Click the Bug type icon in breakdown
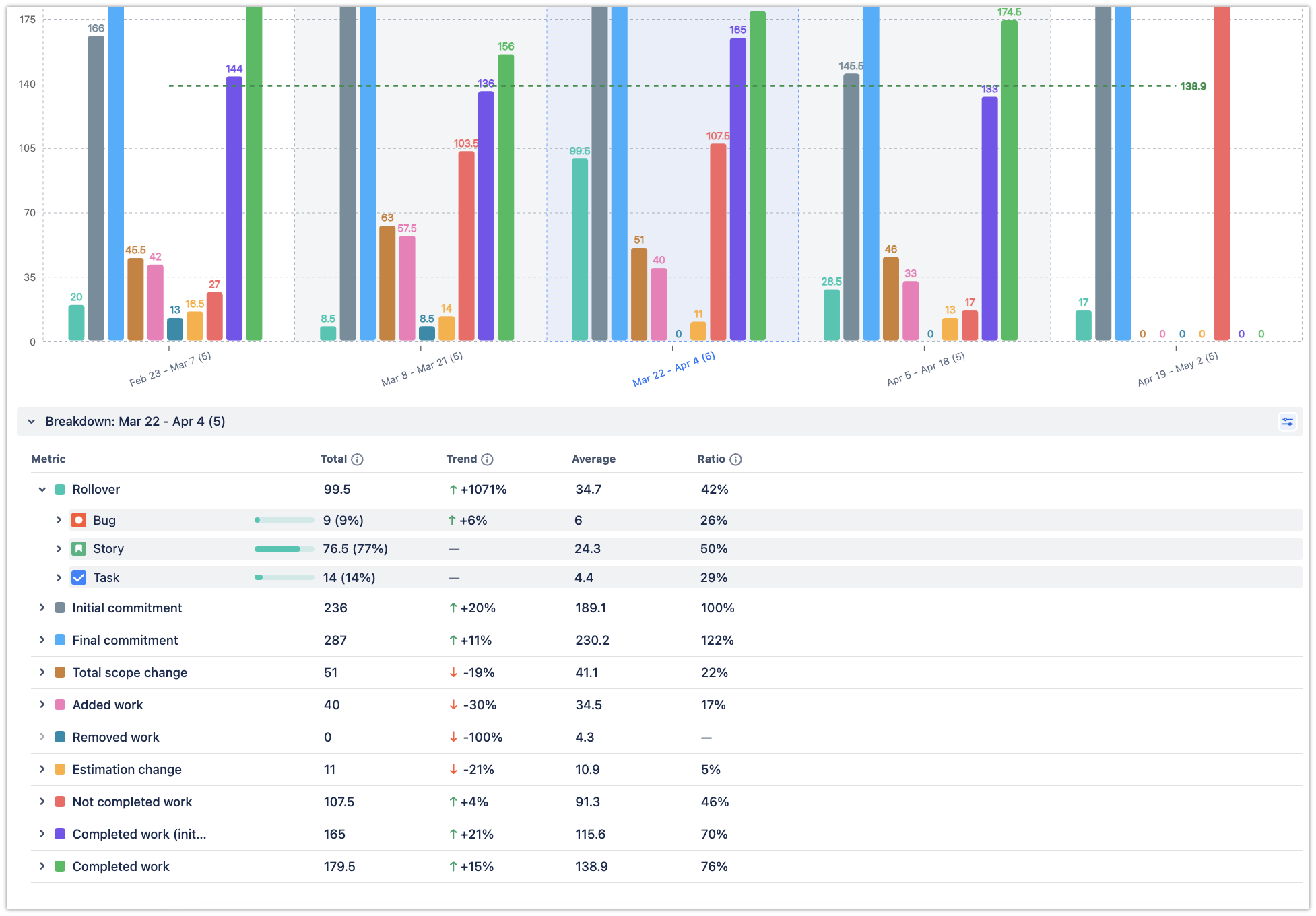This screenshot has width=1316, height=916. click(x=79, y=520)
